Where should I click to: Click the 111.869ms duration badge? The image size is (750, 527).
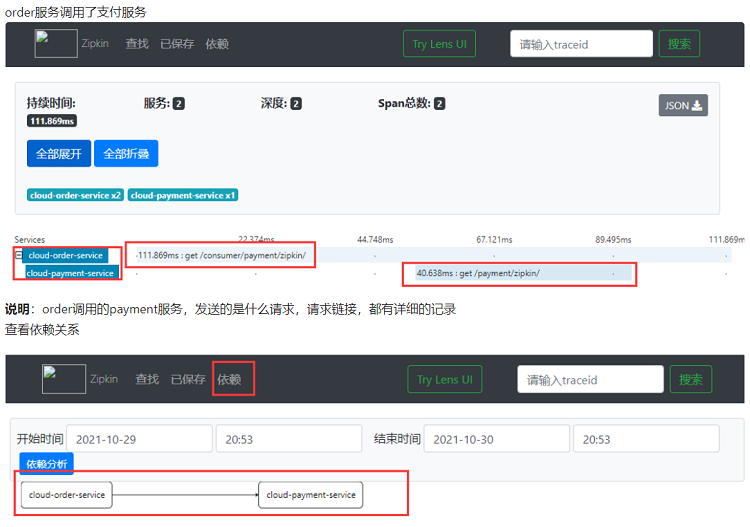pyautogui.click(x=52, y=121)
